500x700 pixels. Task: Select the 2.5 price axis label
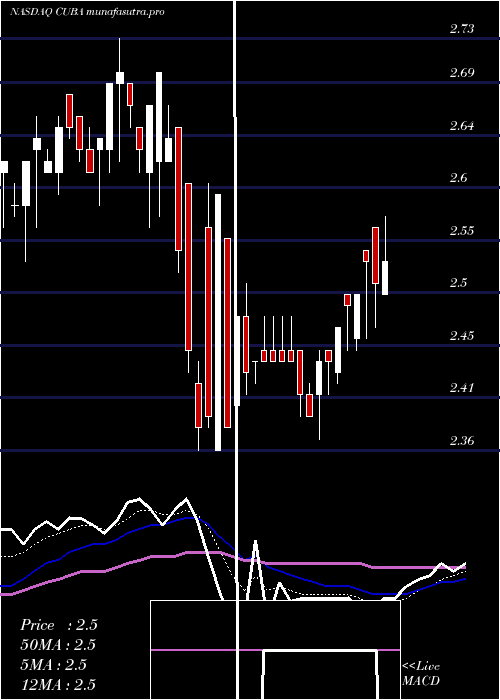click(458, 283)
